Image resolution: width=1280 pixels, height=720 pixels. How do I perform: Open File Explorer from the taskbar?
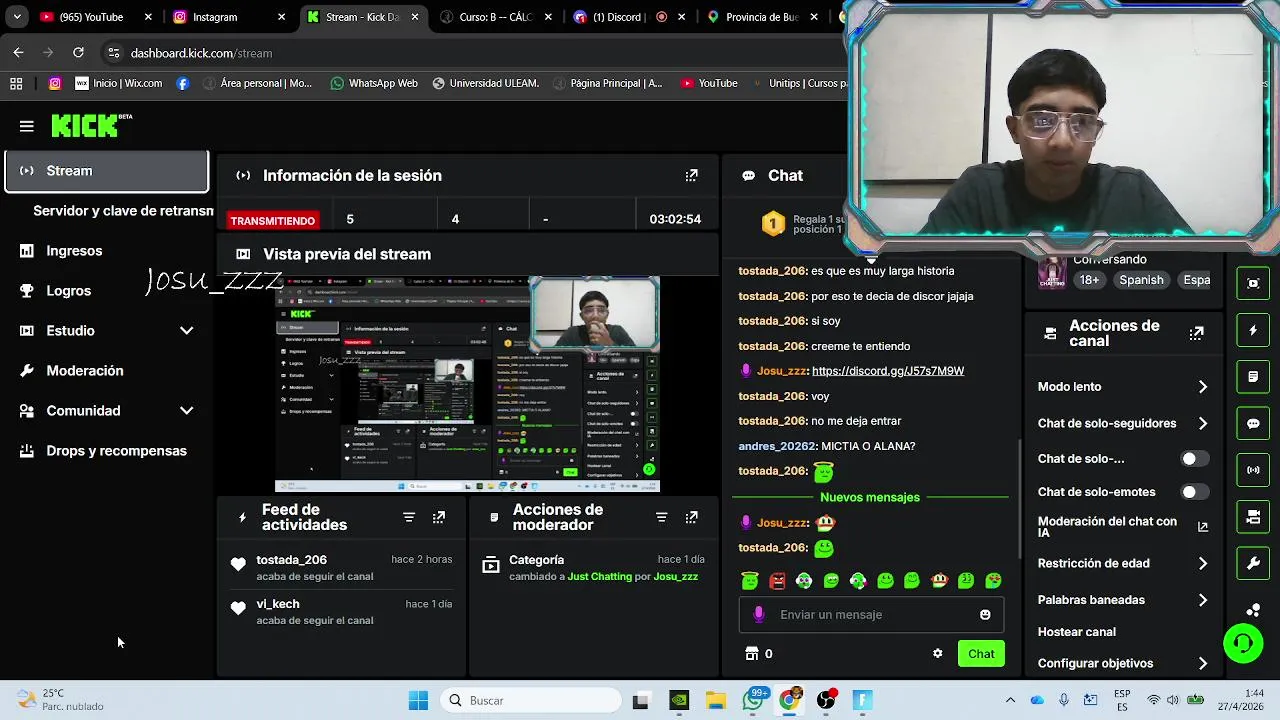click(x=715, y=701)
